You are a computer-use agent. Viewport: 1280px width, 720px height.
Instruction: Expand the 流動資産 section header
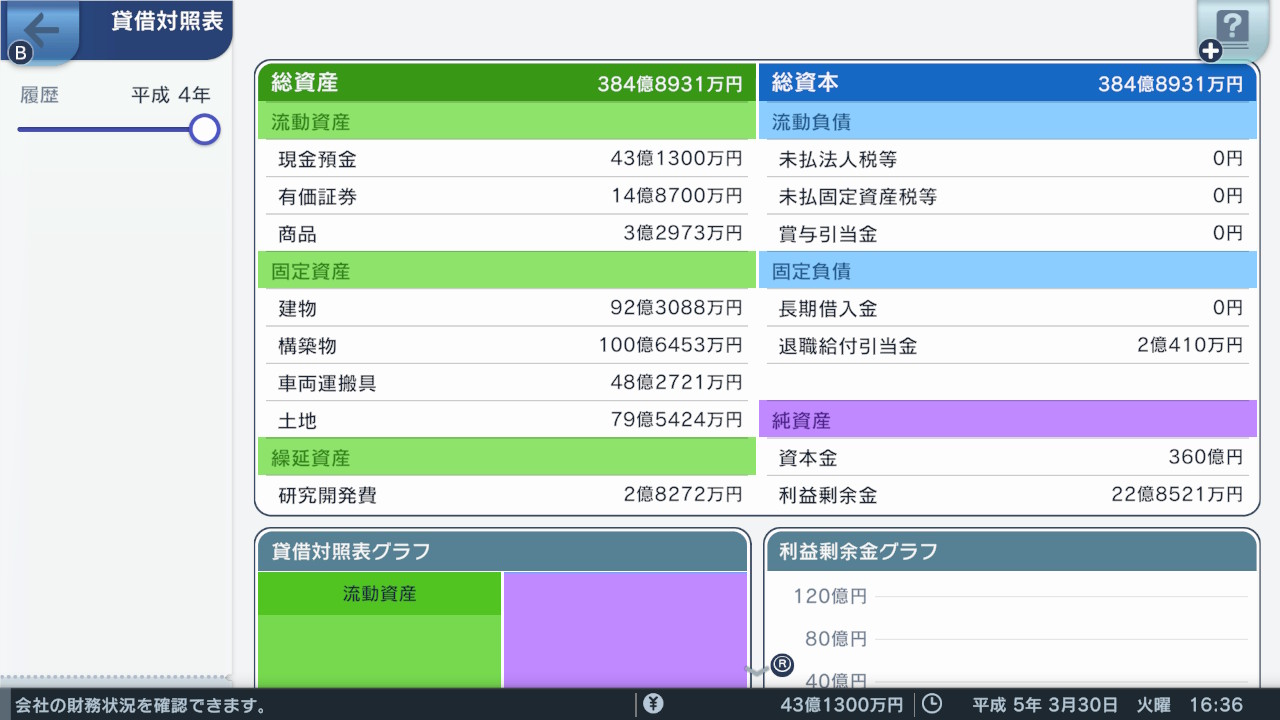pos(506,120)
